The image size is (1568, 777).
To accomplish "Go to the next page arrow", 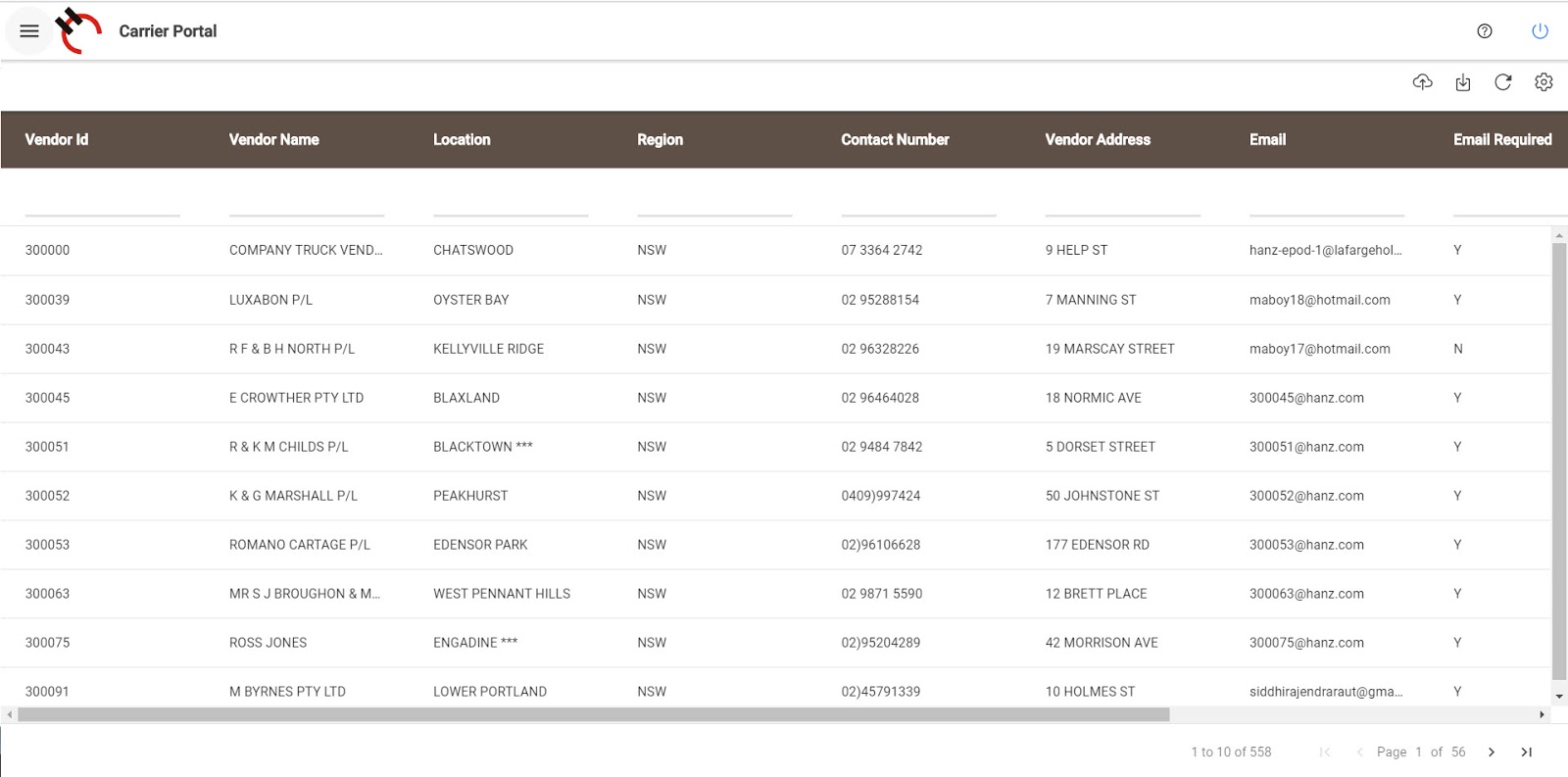I will tap(1492, 753).
